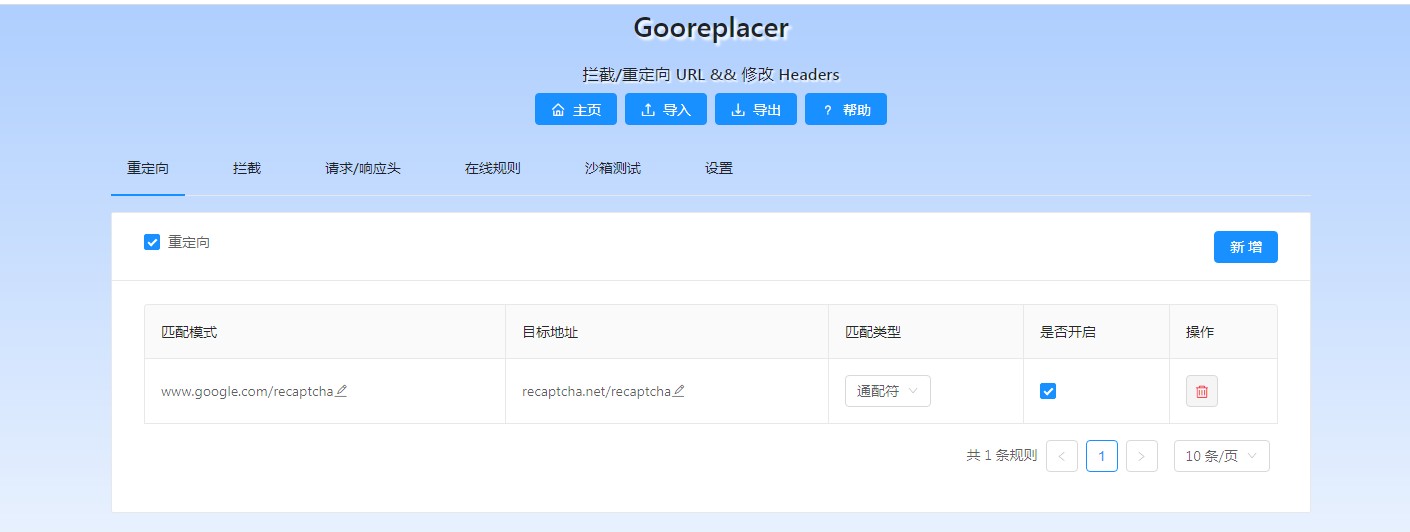
Task: Click the next page arrow
Action: point(1142,456)
